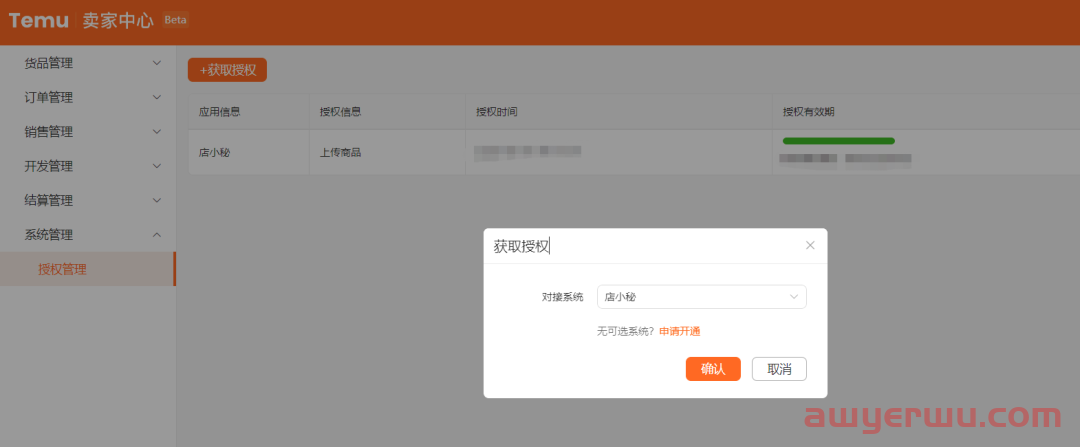Image resolution: width=1080 pixels, height=447 pixels.
Task: Click the 卖家中心 header title
Action: (x=118, y=21)
